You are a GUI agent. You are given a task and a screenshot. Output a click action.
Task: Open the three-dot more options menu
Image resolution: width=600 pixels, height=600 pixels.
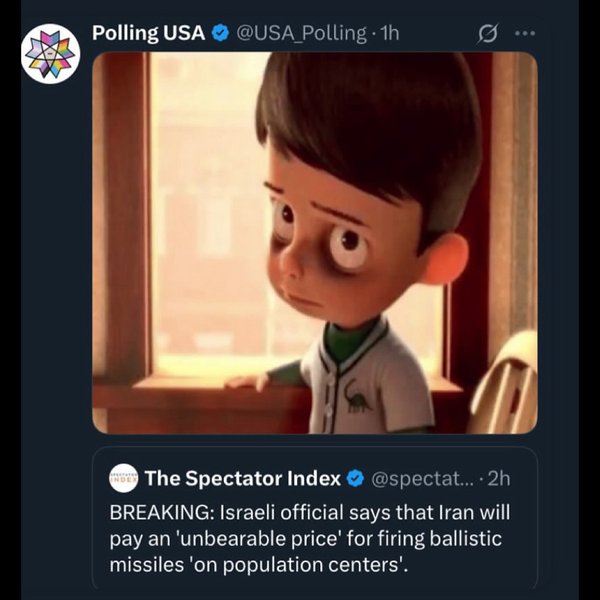[525, 33]
